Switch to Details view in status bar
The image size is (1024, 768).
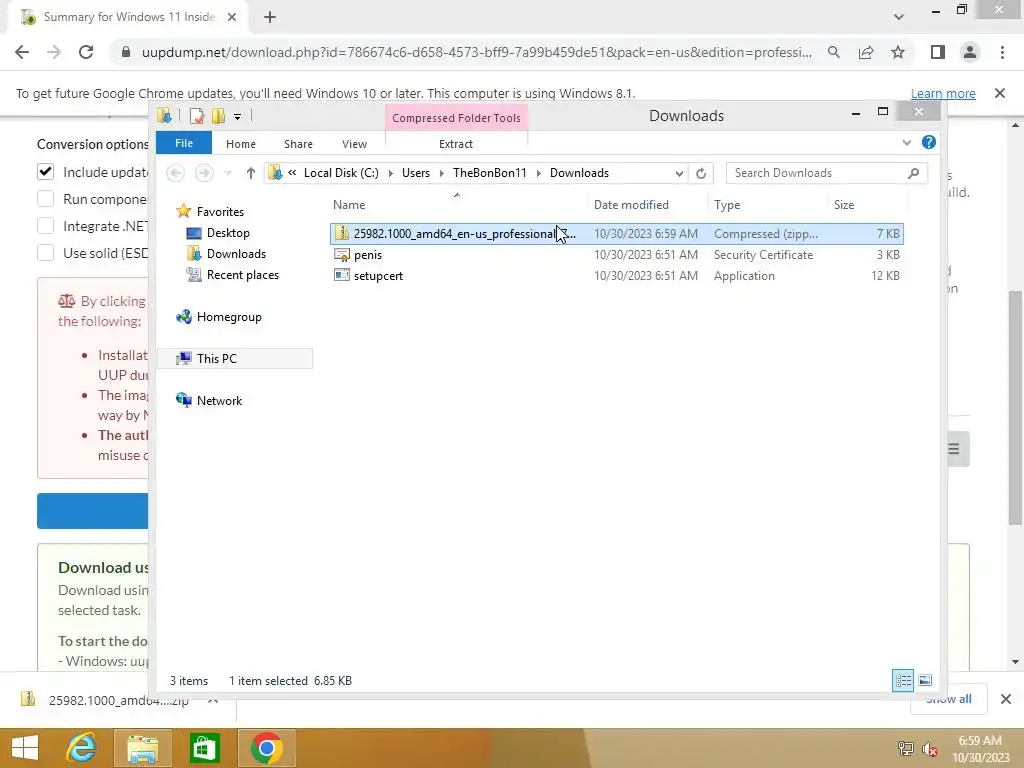[903, 680]
